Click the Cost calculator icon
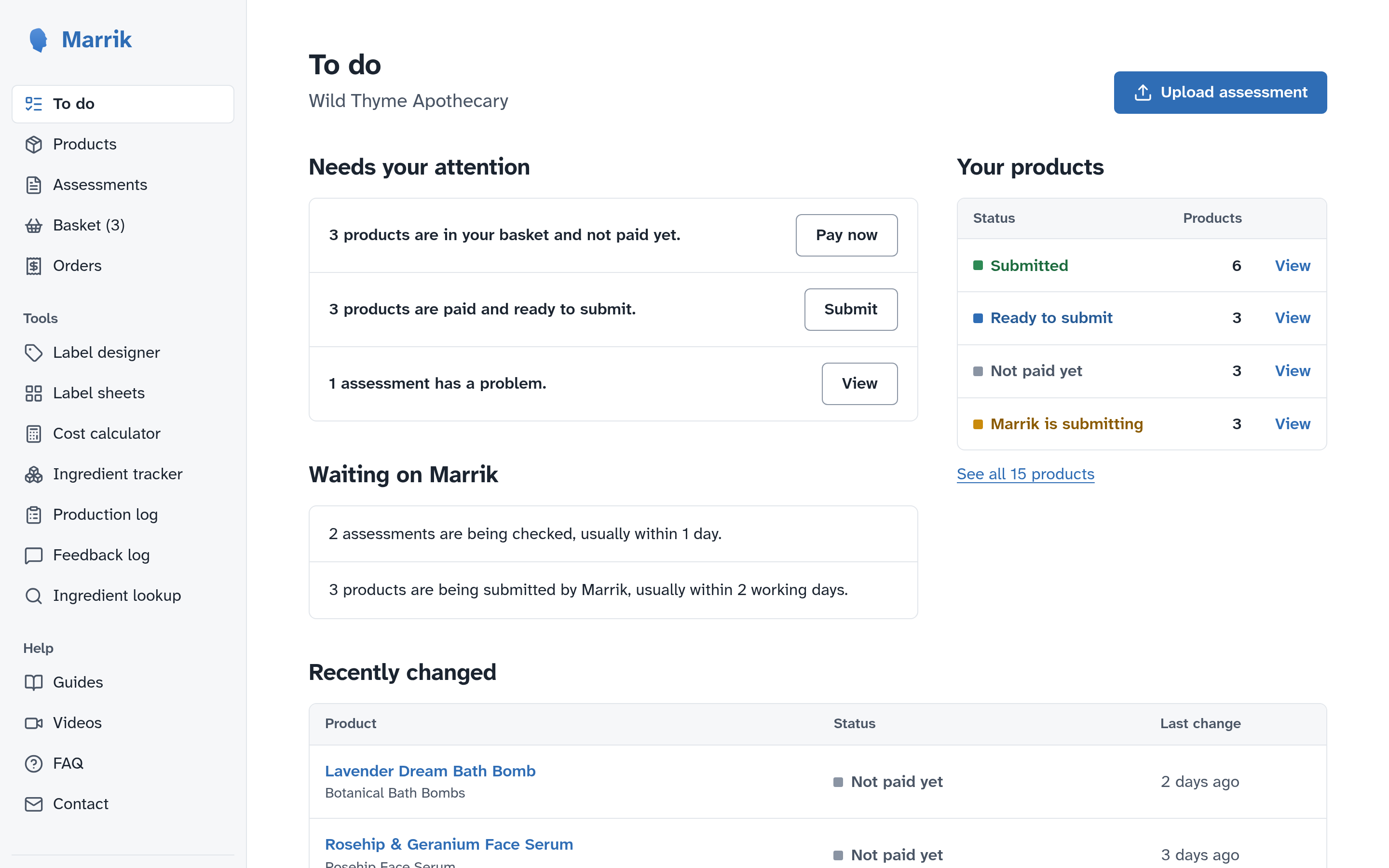This screenshot has width=1389, height=868. pos(33,434)
